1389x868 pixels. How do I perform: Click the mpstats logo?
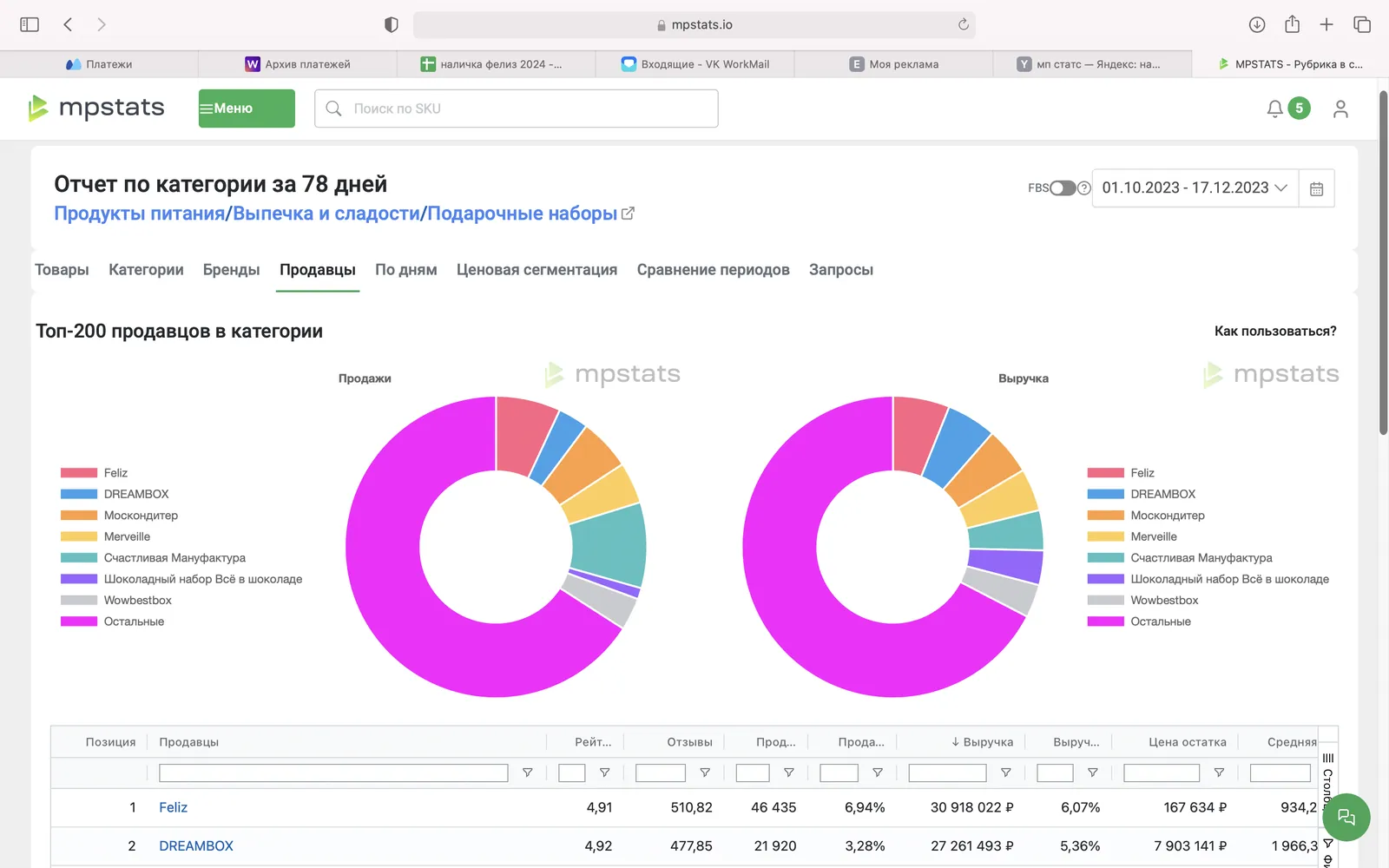[96, 108]
